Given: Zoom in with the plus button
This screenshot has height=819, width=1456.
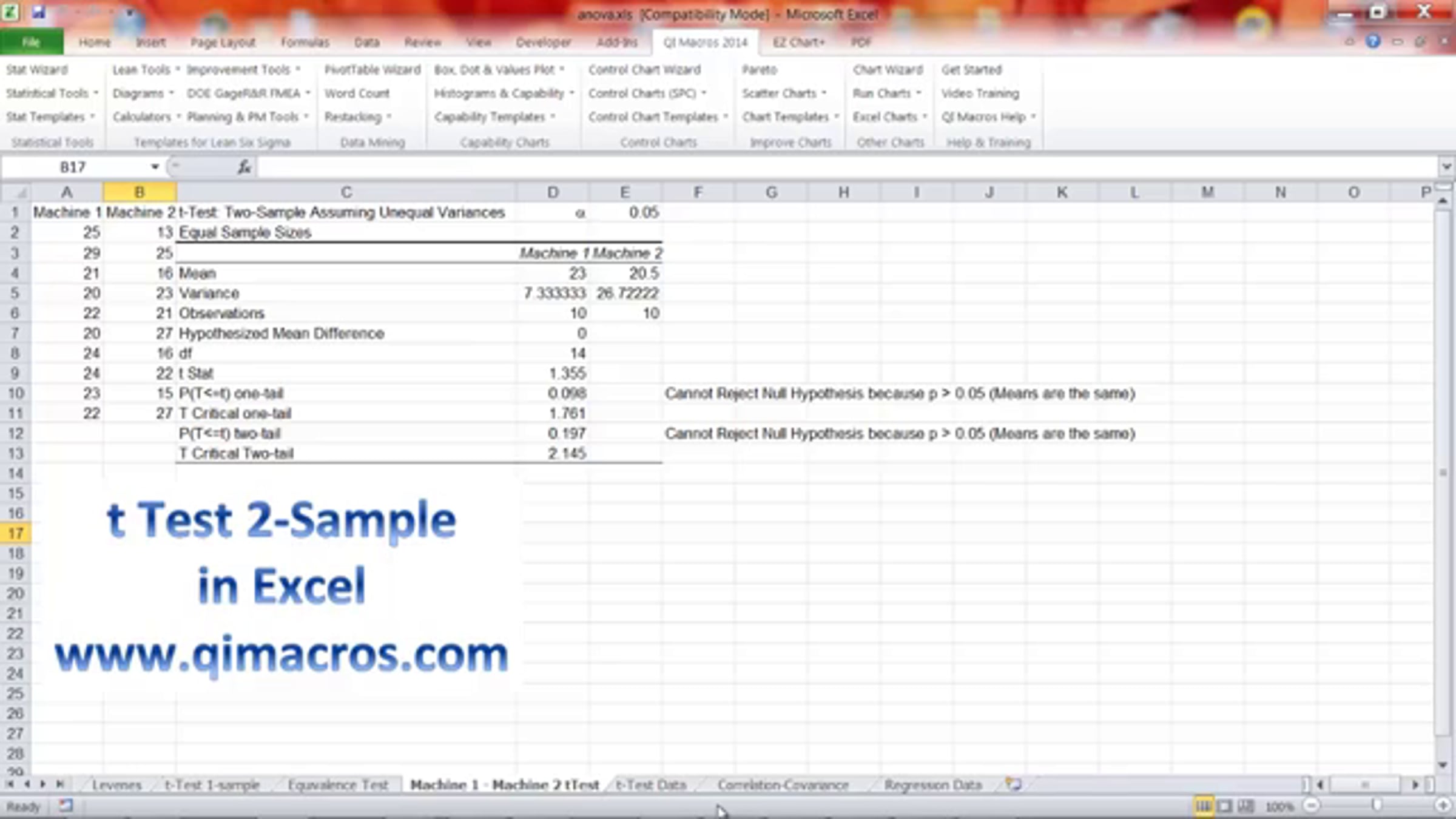Looking at the screenshot, I should click(1443, 806).
